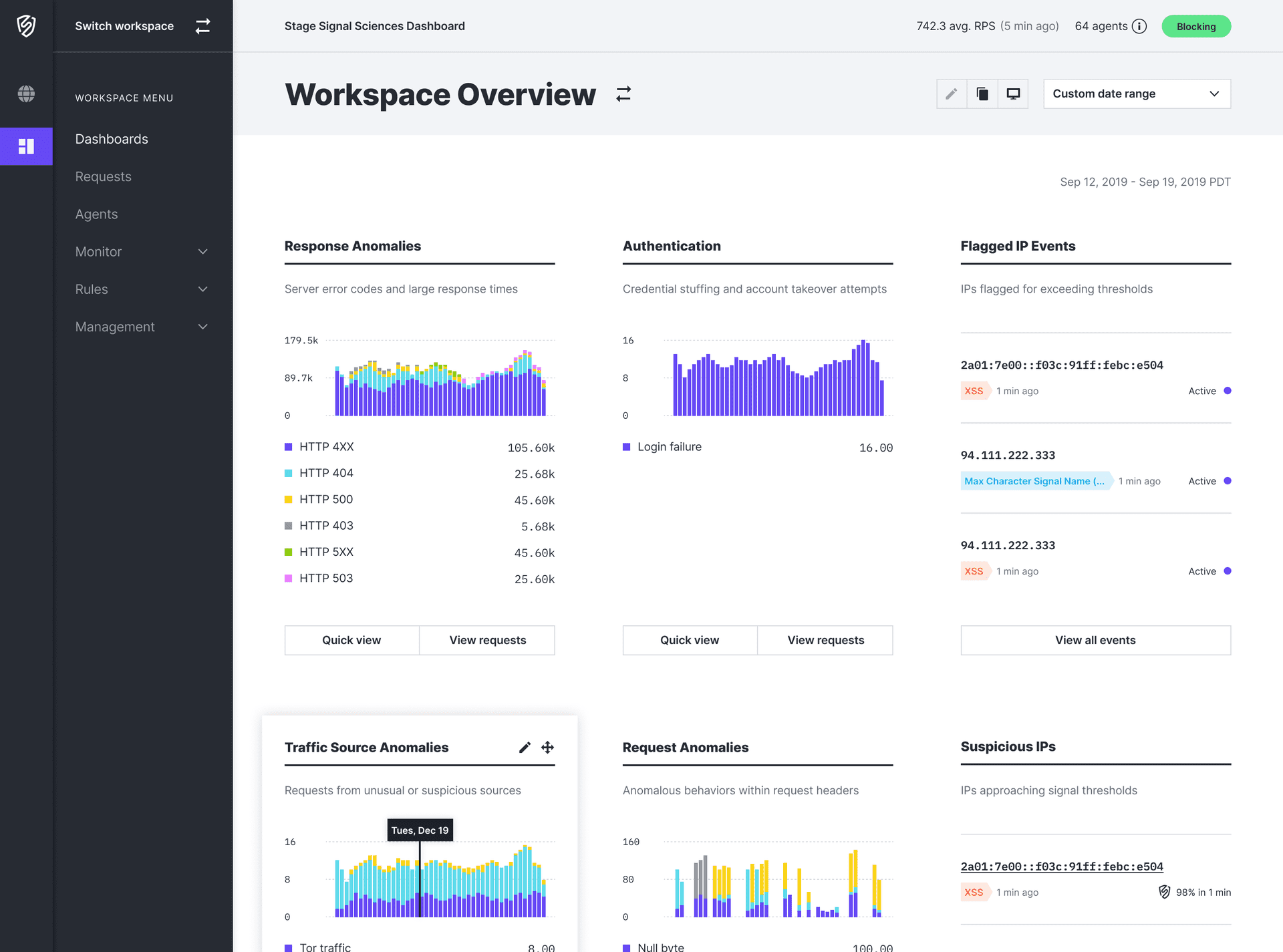This screenshot has height=952, width=1283.
Task: Click Switch workspace label
Action: (124, 26)
